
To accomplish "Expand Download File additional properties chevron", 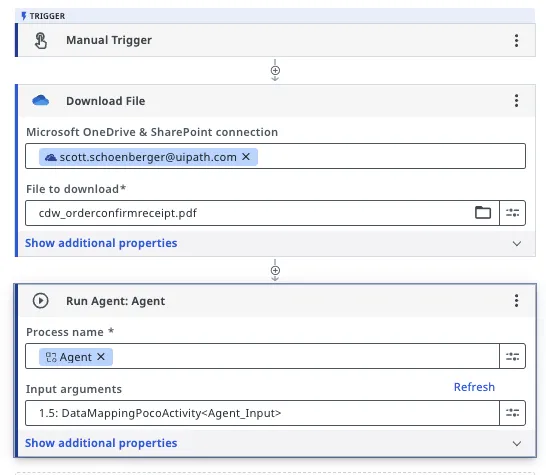I will tap(517, 243).
